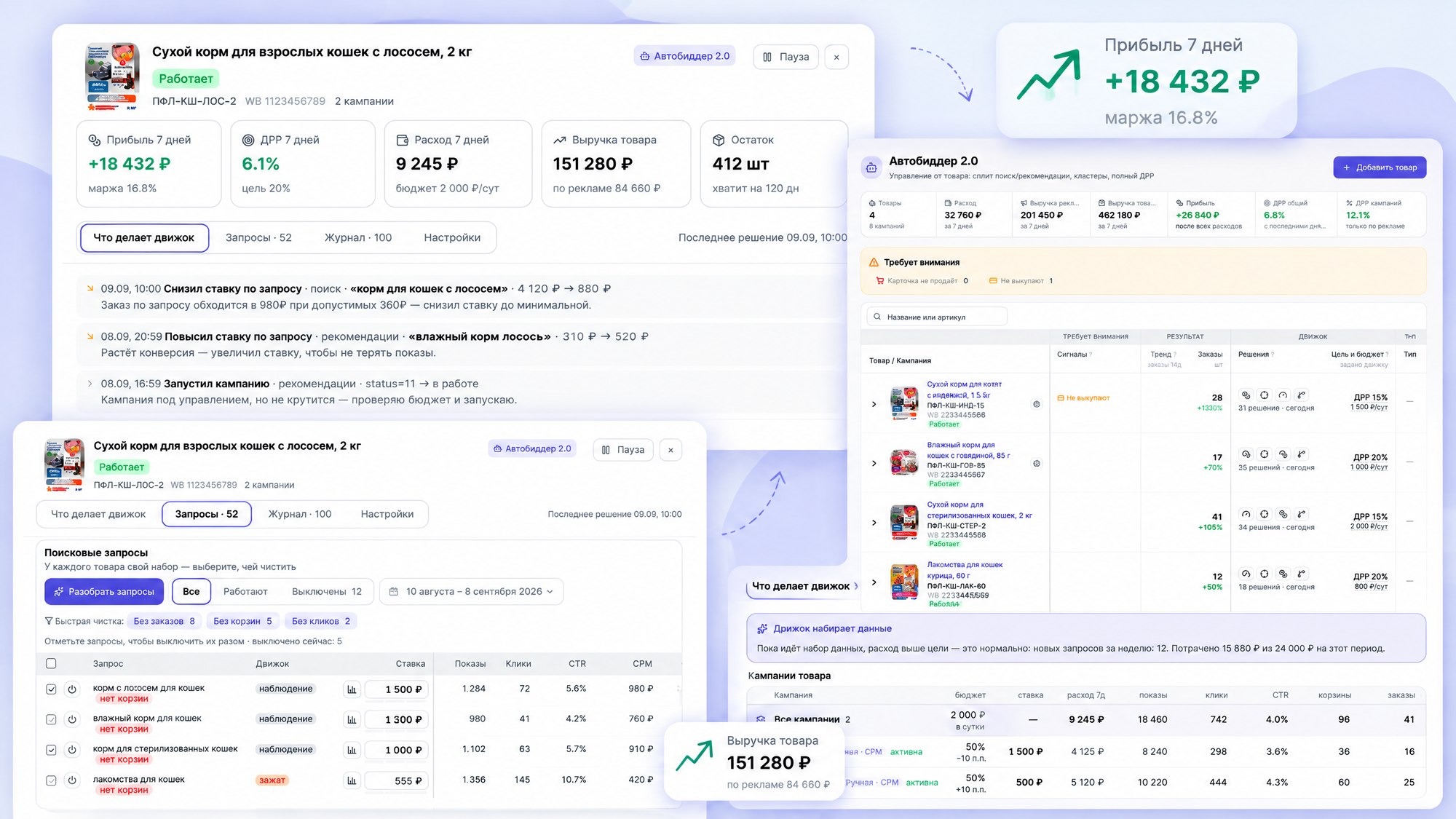Toggle checkbox for "лакомства для кошек" query
This screenshot has width=1456, height=819.
(x=51, y=780)
